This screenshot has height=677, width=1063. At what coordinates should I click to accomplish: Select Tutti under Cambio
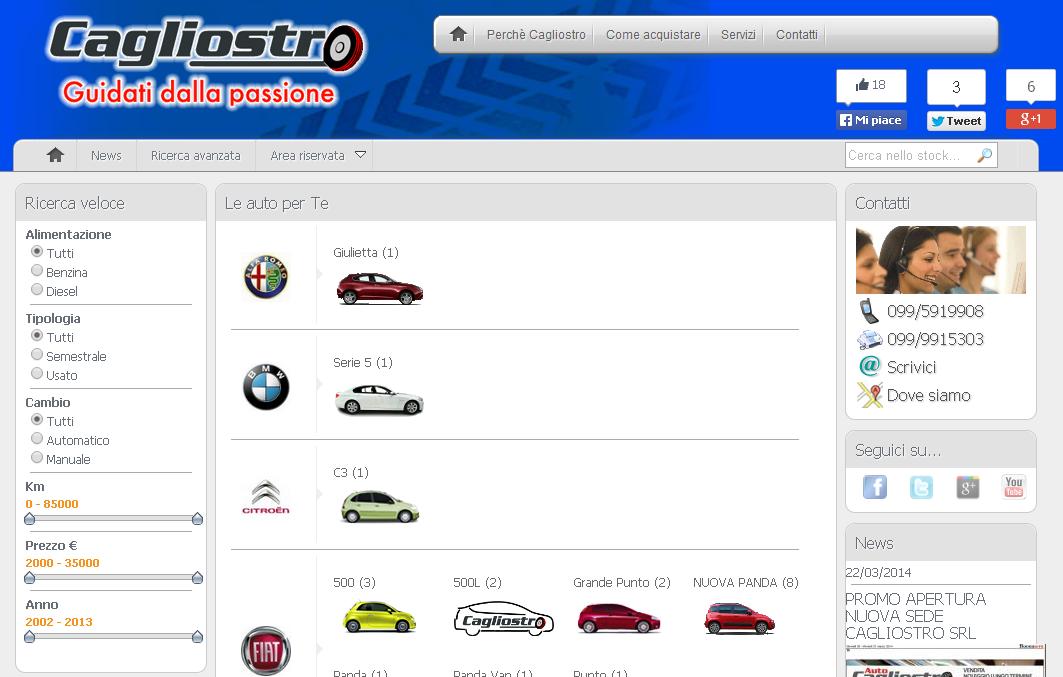click(37, 419)
